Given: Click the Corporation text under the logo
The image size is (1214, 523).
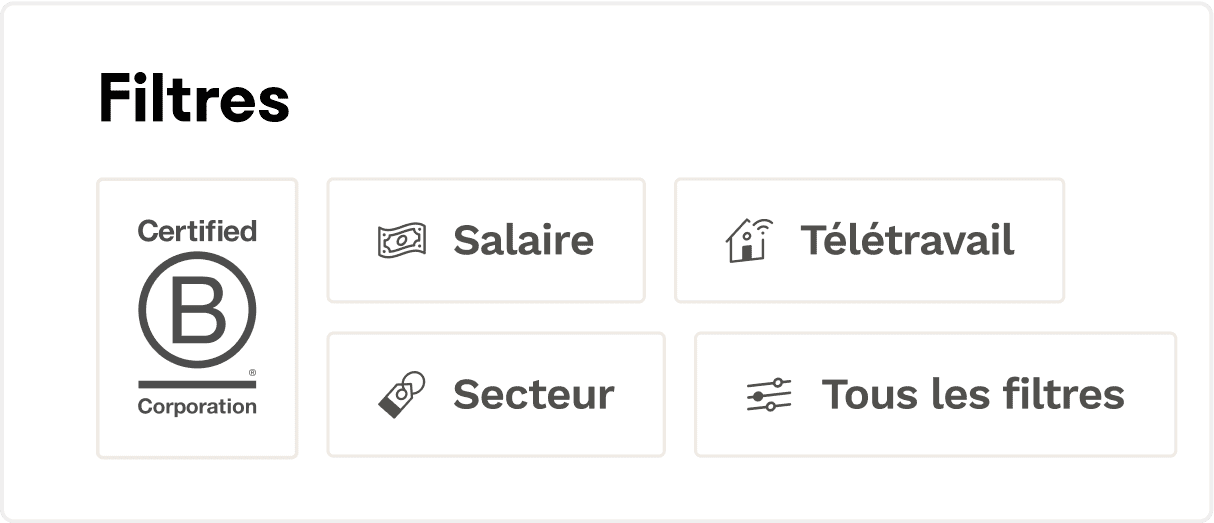Looking at the screenshot, I should pos(197,407).
